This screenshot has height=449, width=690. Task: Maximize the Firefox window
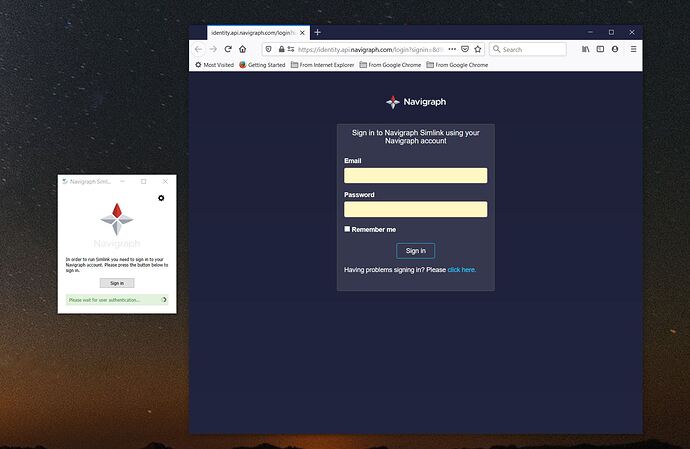pyautogui.click(x=611, y=32)
